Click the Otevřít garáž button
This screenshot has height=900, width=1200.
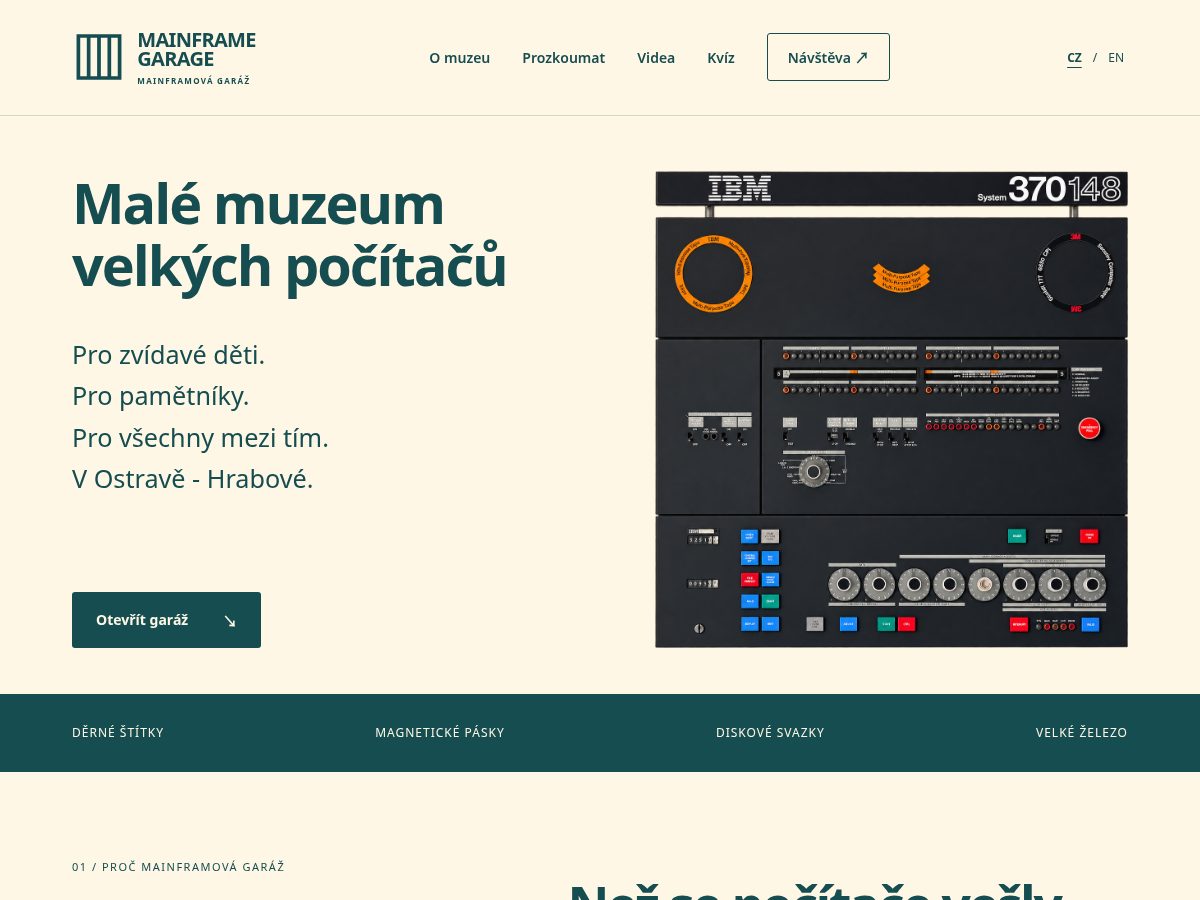coord(166,620)
